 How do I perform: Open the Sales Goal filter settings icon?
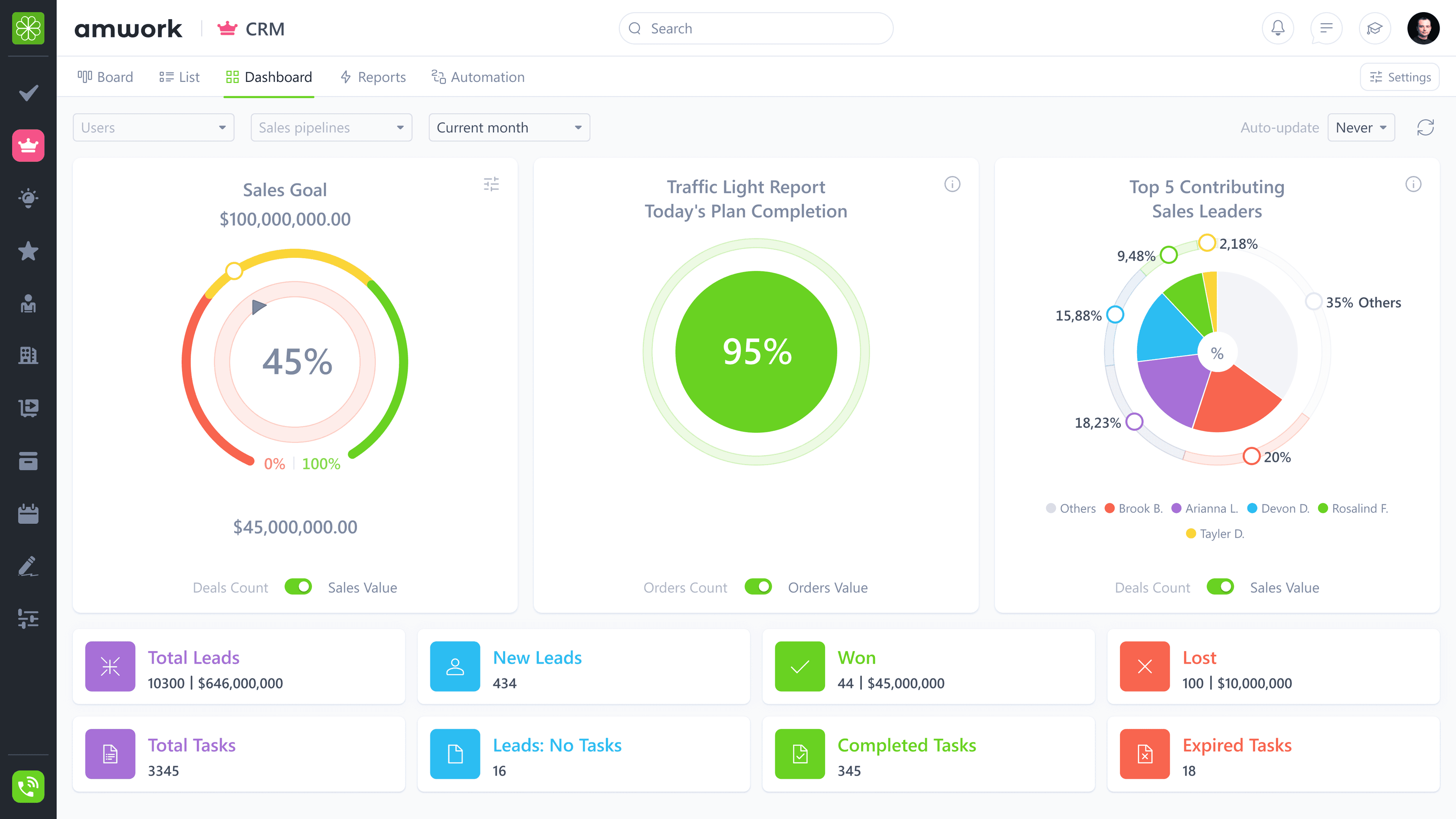[491, 184]
